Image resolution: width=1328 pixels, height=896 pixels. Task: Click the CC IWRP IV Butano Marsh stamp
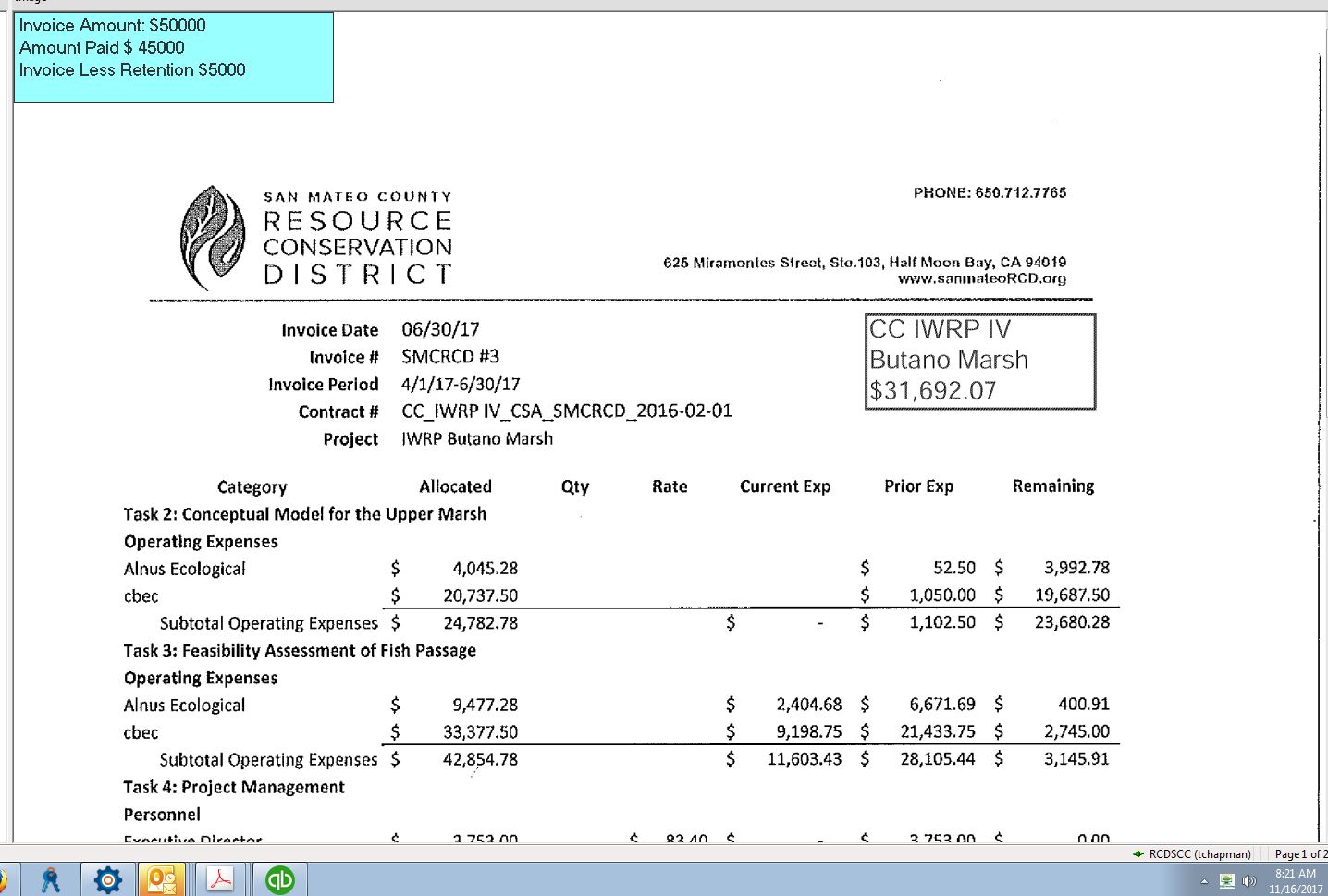(x=980, y=362)
